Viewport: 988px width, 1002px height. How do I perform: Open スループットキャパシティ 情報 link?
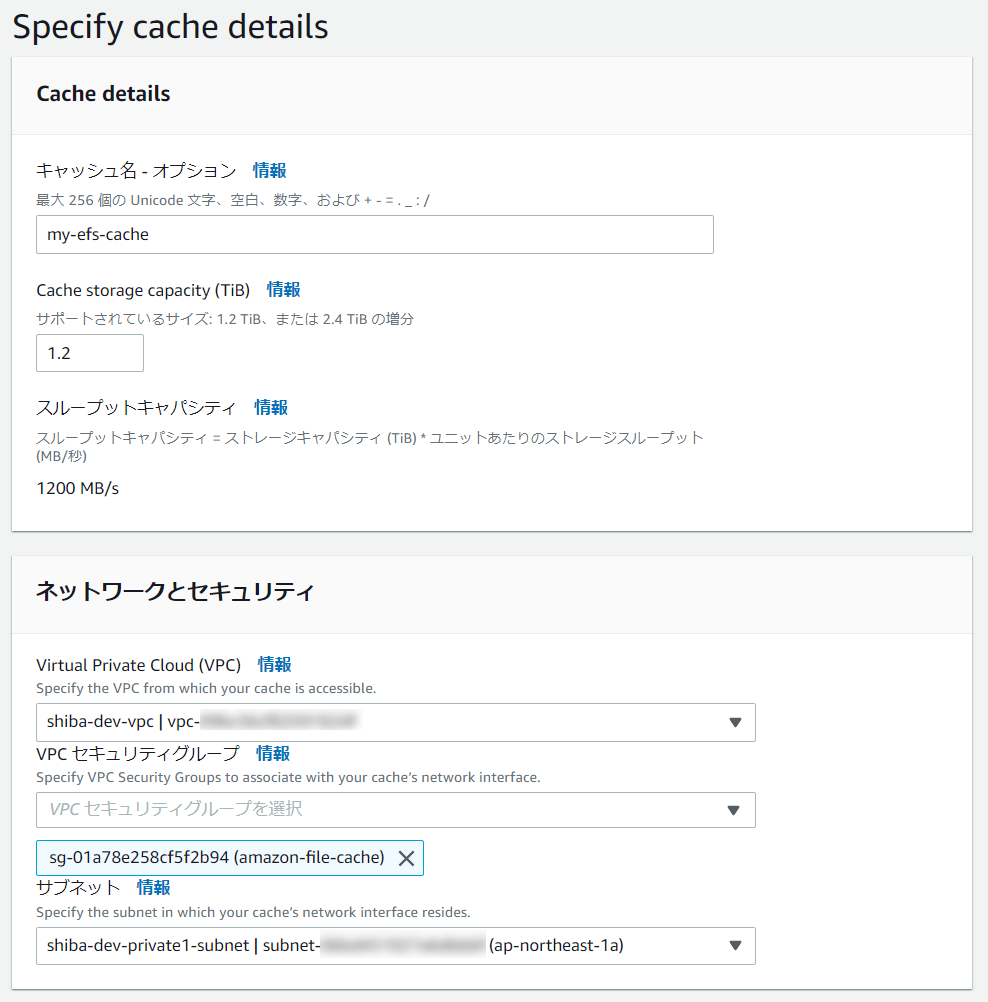point(270,407)
